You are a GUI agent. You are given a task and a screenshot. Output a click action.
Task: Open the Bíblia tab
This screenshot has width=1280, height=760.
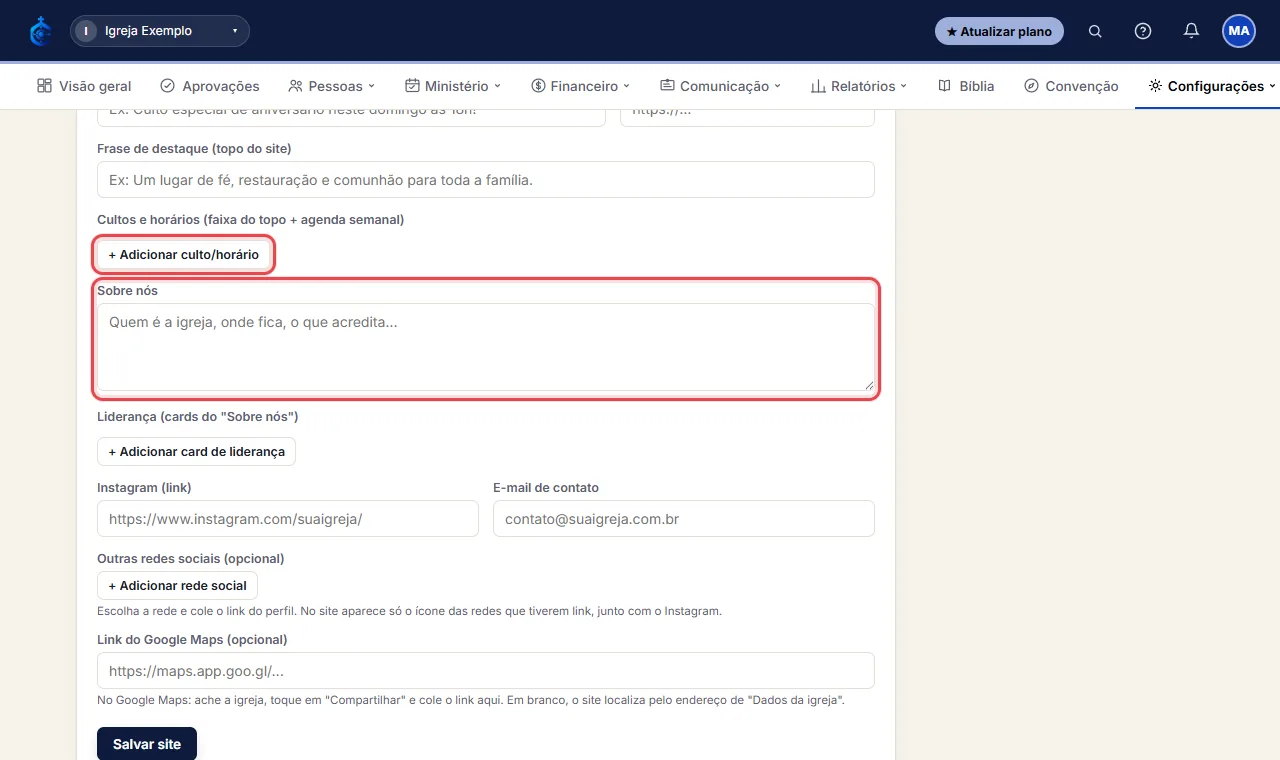click(x=966, y=86)
